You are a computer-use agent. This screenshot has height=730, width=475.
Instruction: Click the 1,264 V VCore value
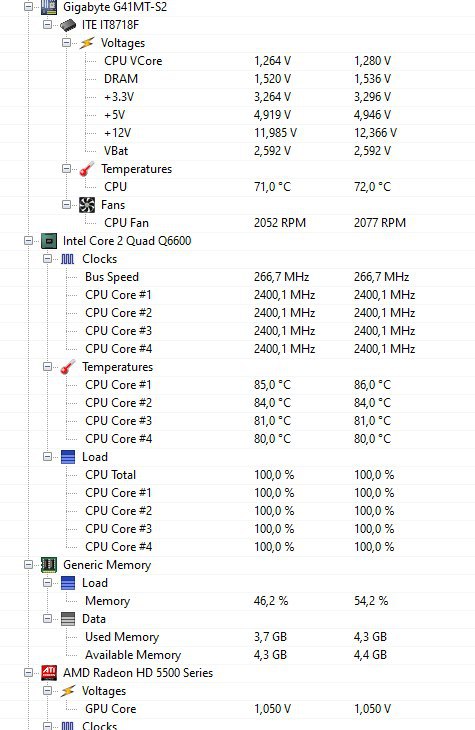[272, 61]
